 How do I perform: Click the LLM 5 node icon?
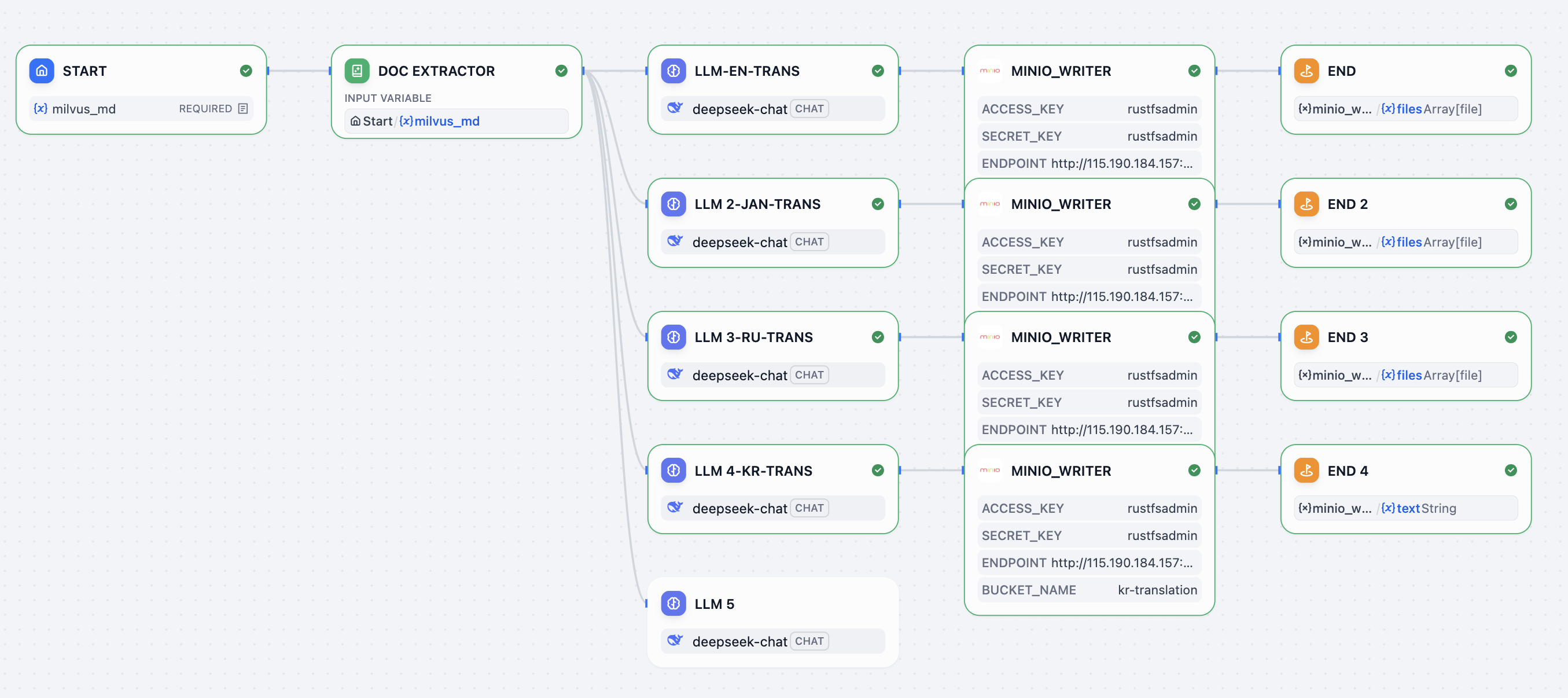tap(673, 604)
